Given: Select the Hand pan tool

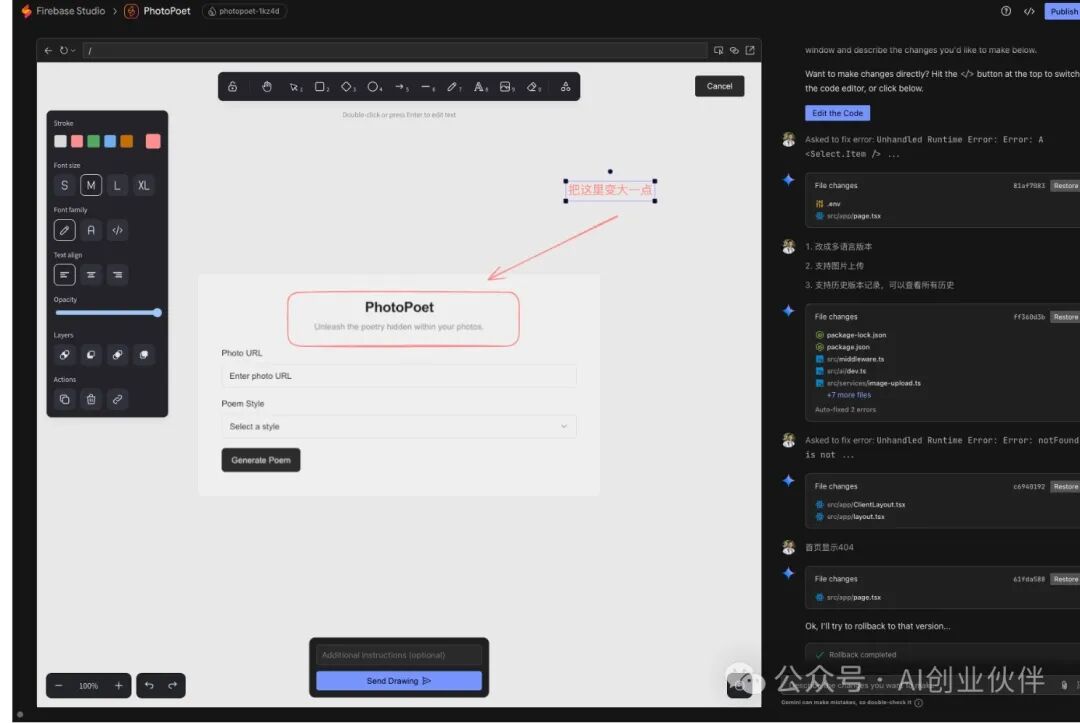Looking at the screenshot, I should pyautogui.click(x=267, y=87).
